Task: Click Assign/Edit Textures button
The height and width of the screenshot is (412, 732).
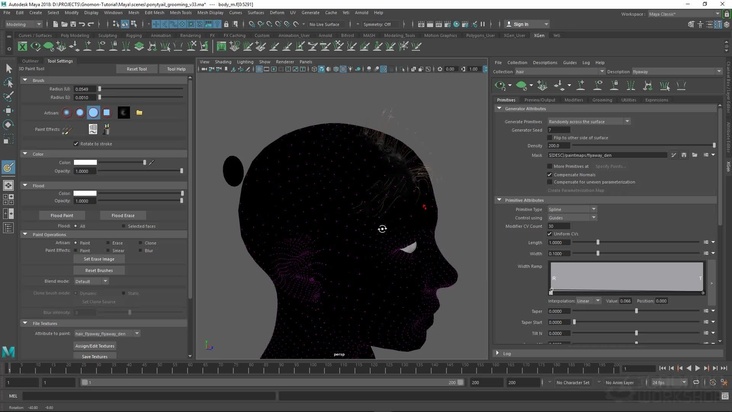Action: click(x=96, y=346)
